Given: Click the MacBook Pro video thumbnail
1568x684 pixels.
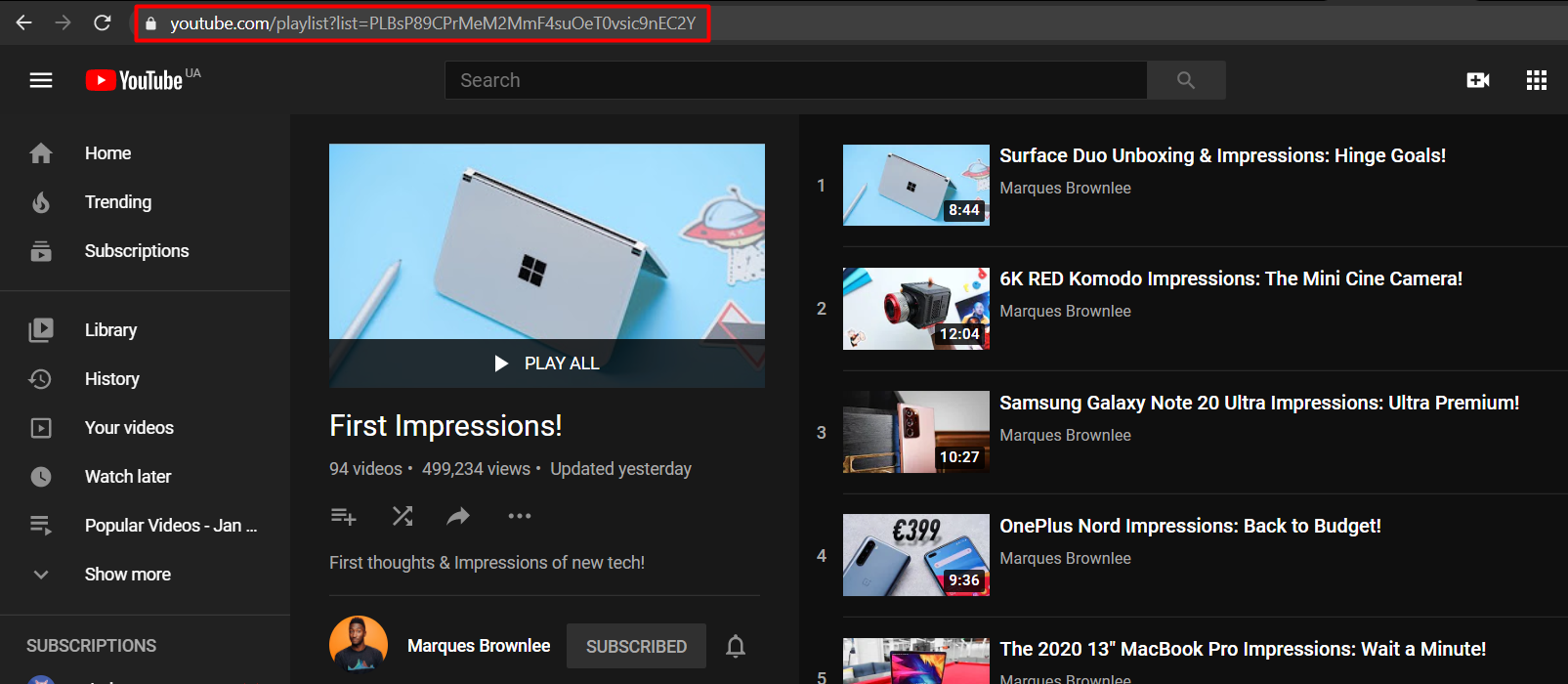Looking at the screenshot, I should [916, 662].
